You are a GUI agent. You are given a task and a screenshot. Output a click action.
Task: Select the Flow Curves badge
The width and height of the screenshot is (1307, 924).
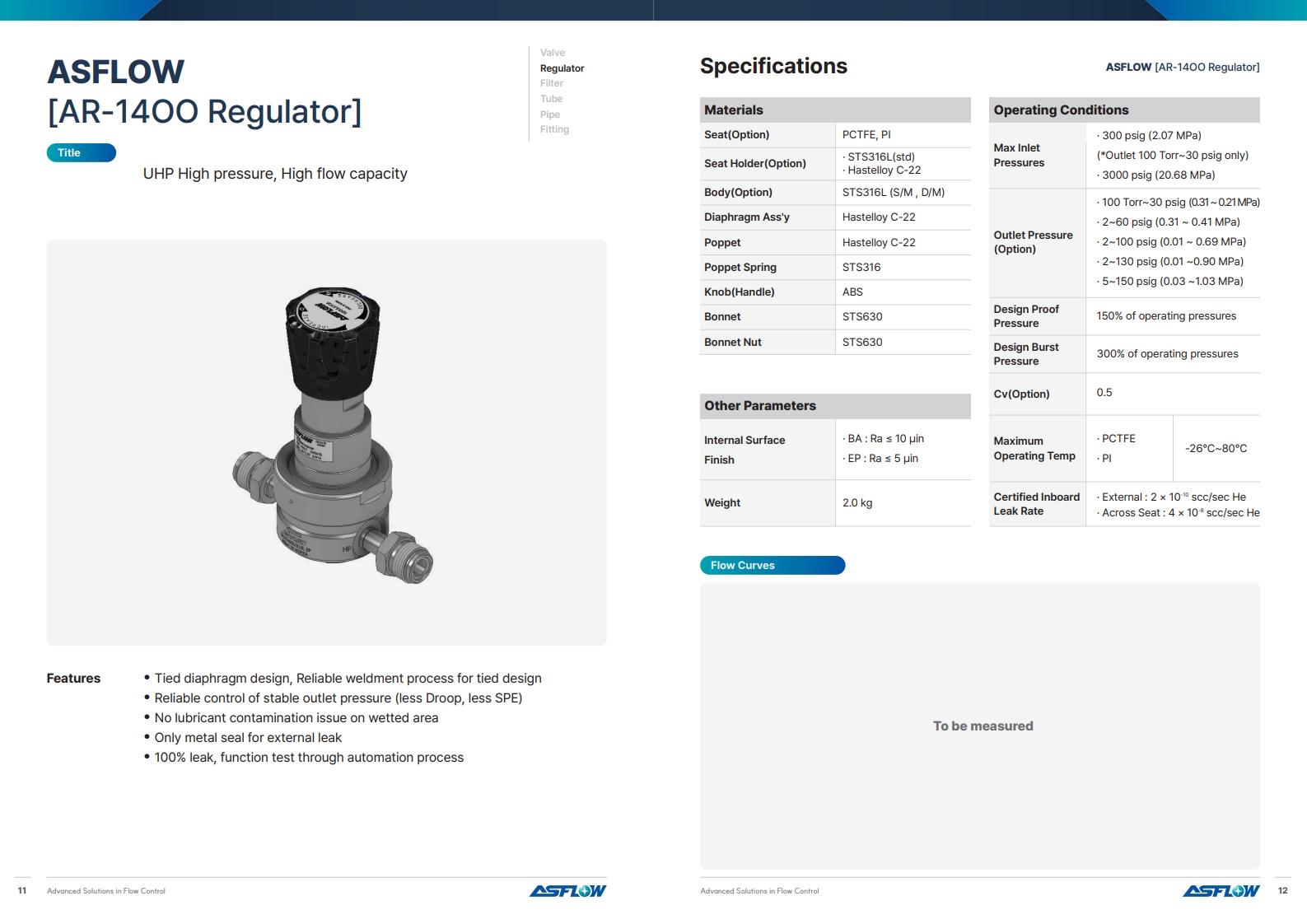(x=772, y=566)
